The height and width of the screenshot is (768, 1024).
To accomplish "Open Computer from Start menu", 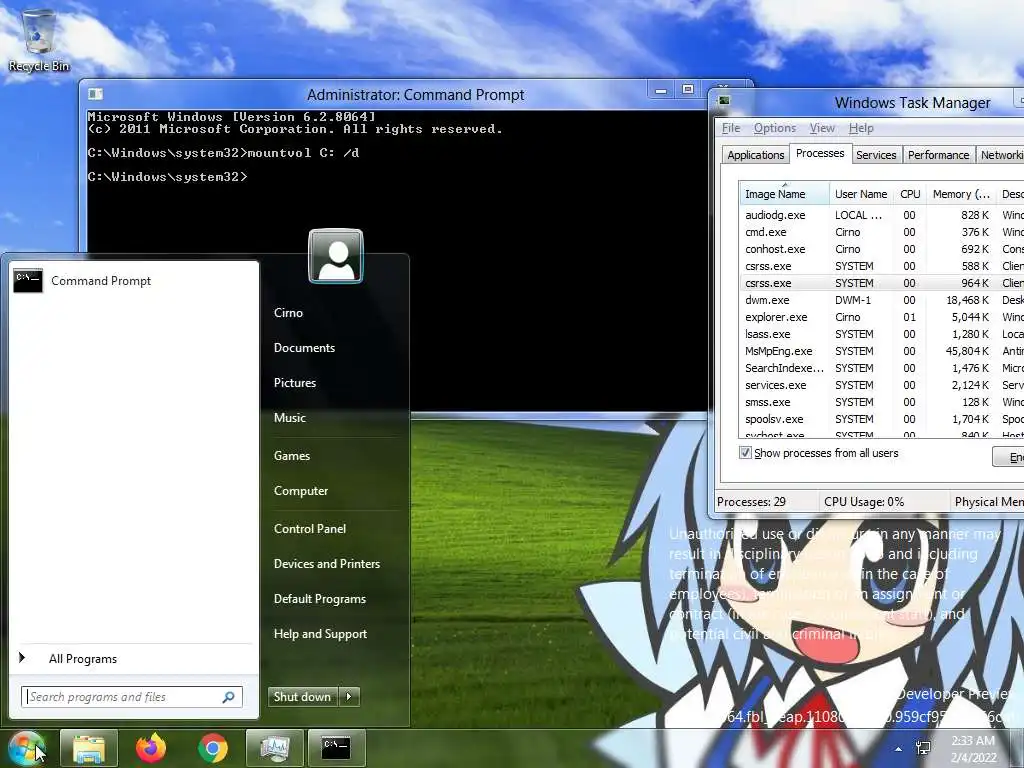I will [x=300, y=491].
